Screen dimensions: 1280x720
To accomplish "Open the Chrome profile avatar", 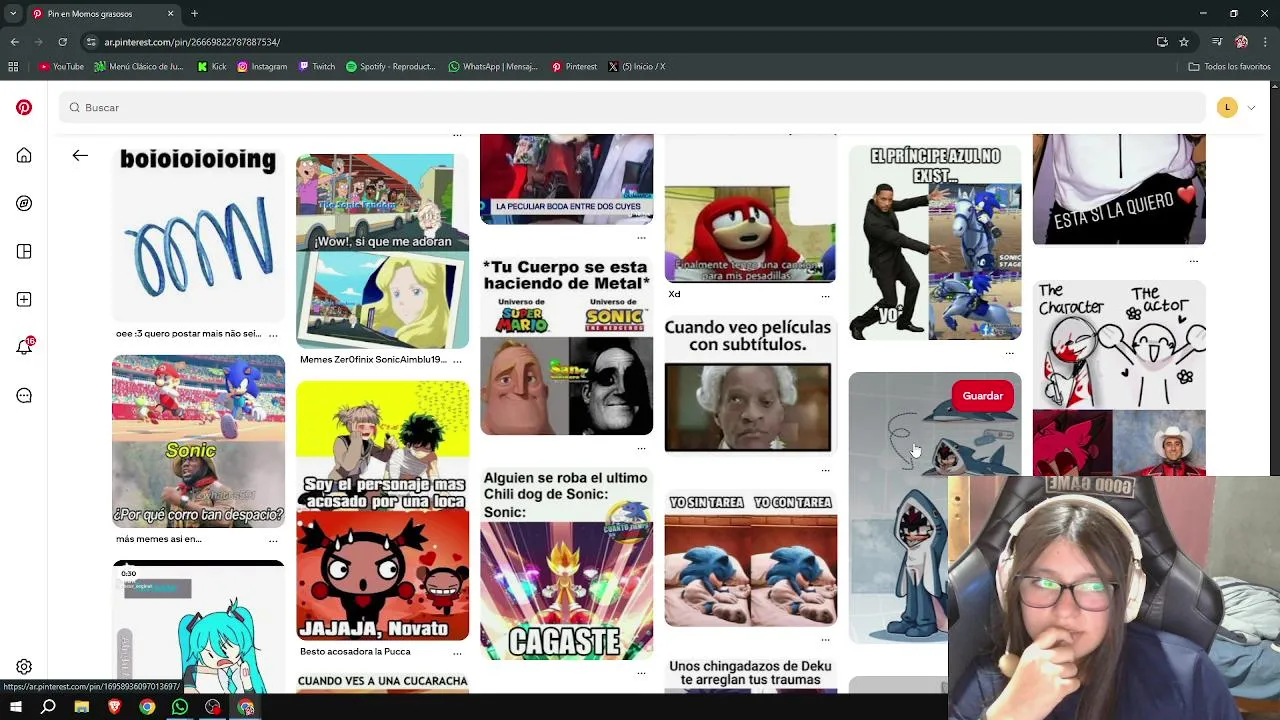I will [1241, 42].
